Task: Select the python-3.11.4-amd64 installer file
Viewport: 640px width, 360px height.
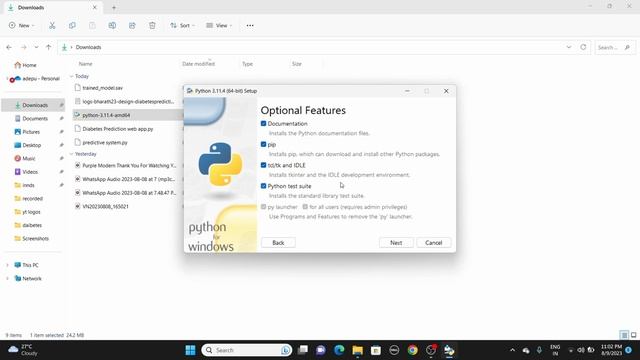Action: [x=106, y=116]
